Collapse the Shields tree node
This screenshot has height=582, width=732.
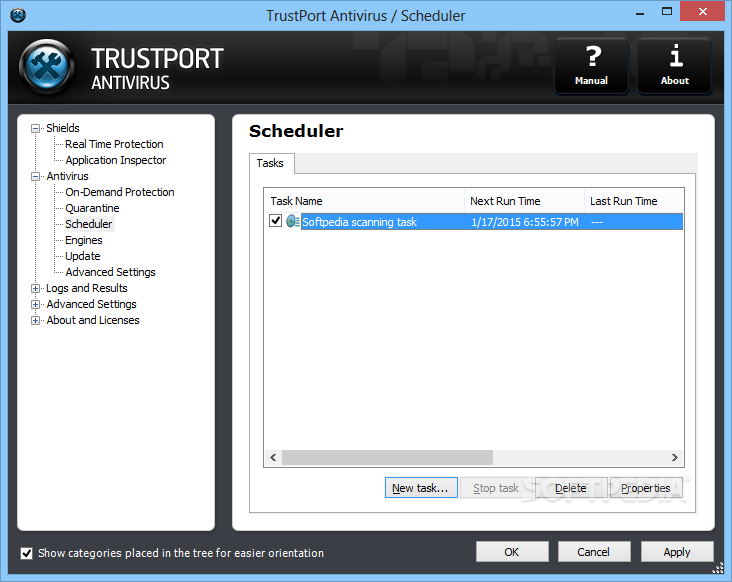point(35,128)
